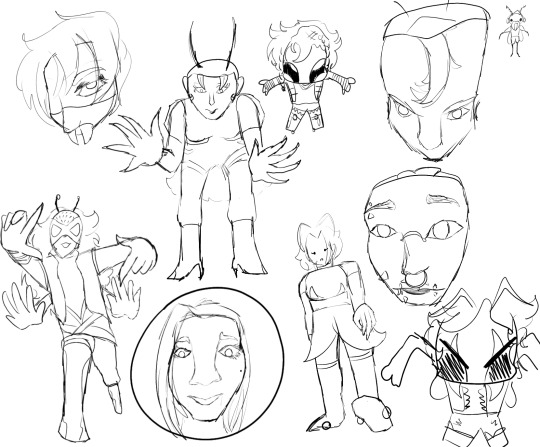Image resolution: width=540 pixels, height=447 pixels.
Task: Click the circled long-haired face portrait
Action: click(208, 364)
